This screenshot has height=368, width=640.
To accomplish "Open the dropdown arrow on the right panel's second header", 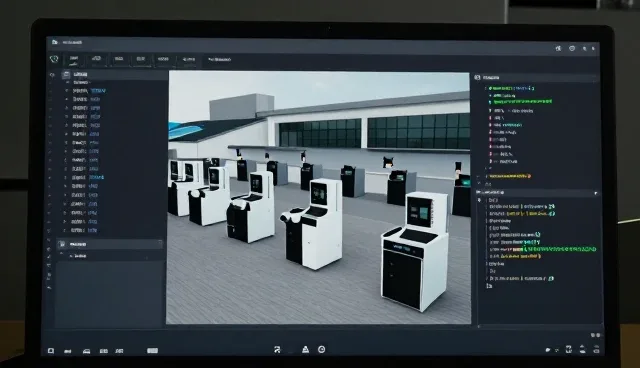I will click(596, 193).
